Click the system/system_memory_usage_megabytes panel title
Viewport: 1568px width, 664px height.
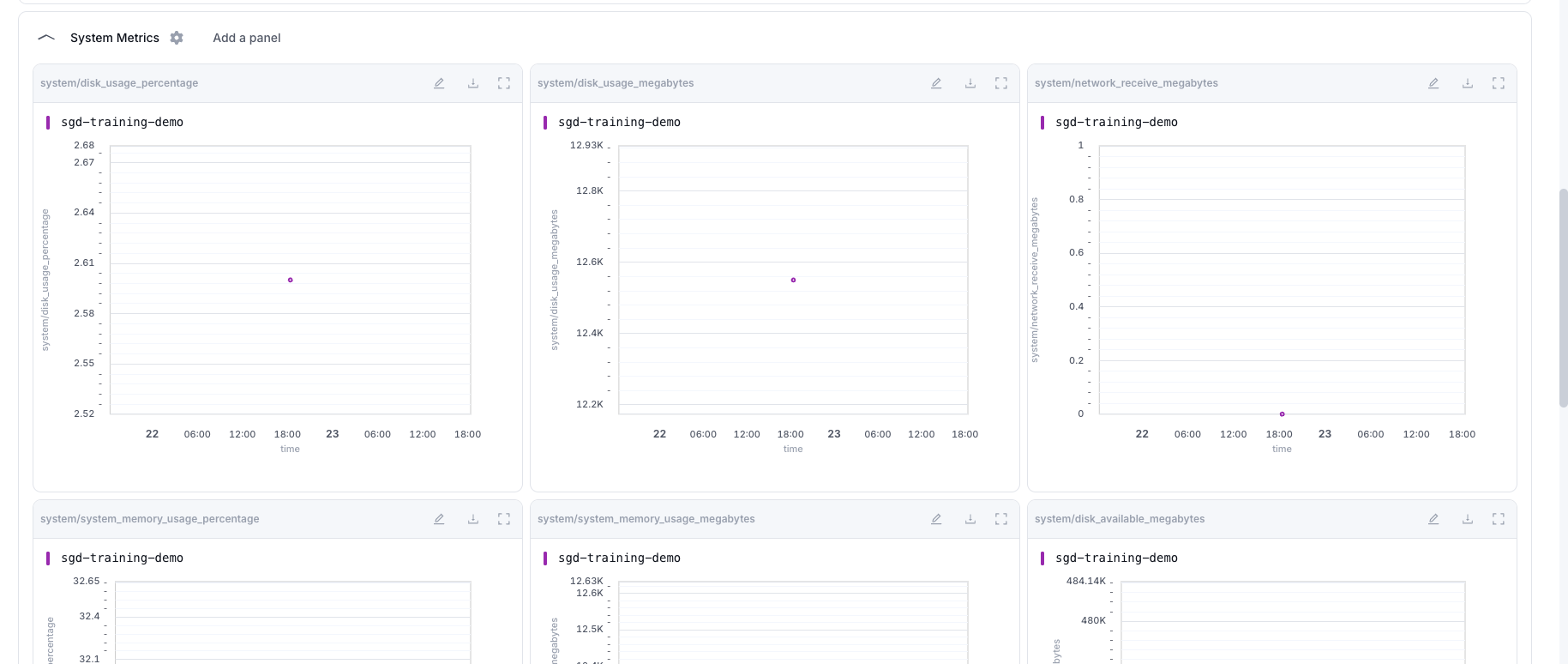tap(646, 519)
